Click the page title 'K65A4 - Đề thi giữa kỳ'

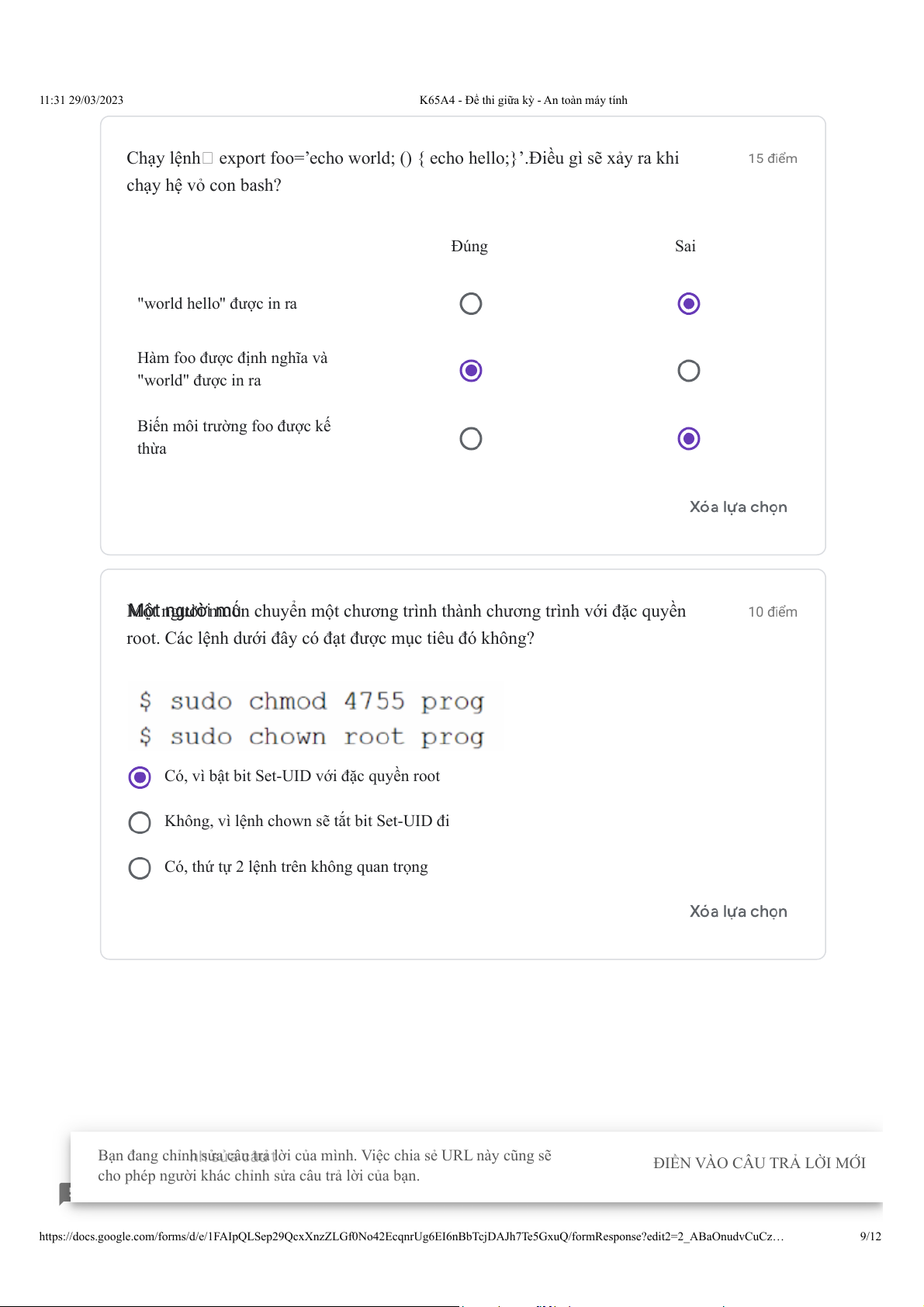523,100
